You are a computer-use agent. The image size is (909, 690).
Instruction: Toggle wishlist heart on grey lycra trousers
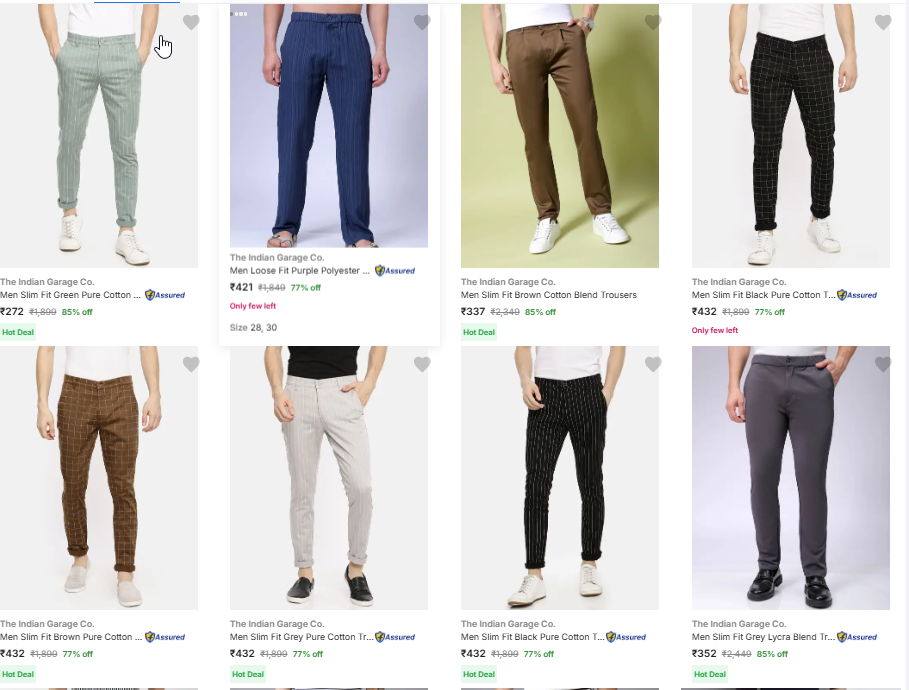[x=883, y=364]
